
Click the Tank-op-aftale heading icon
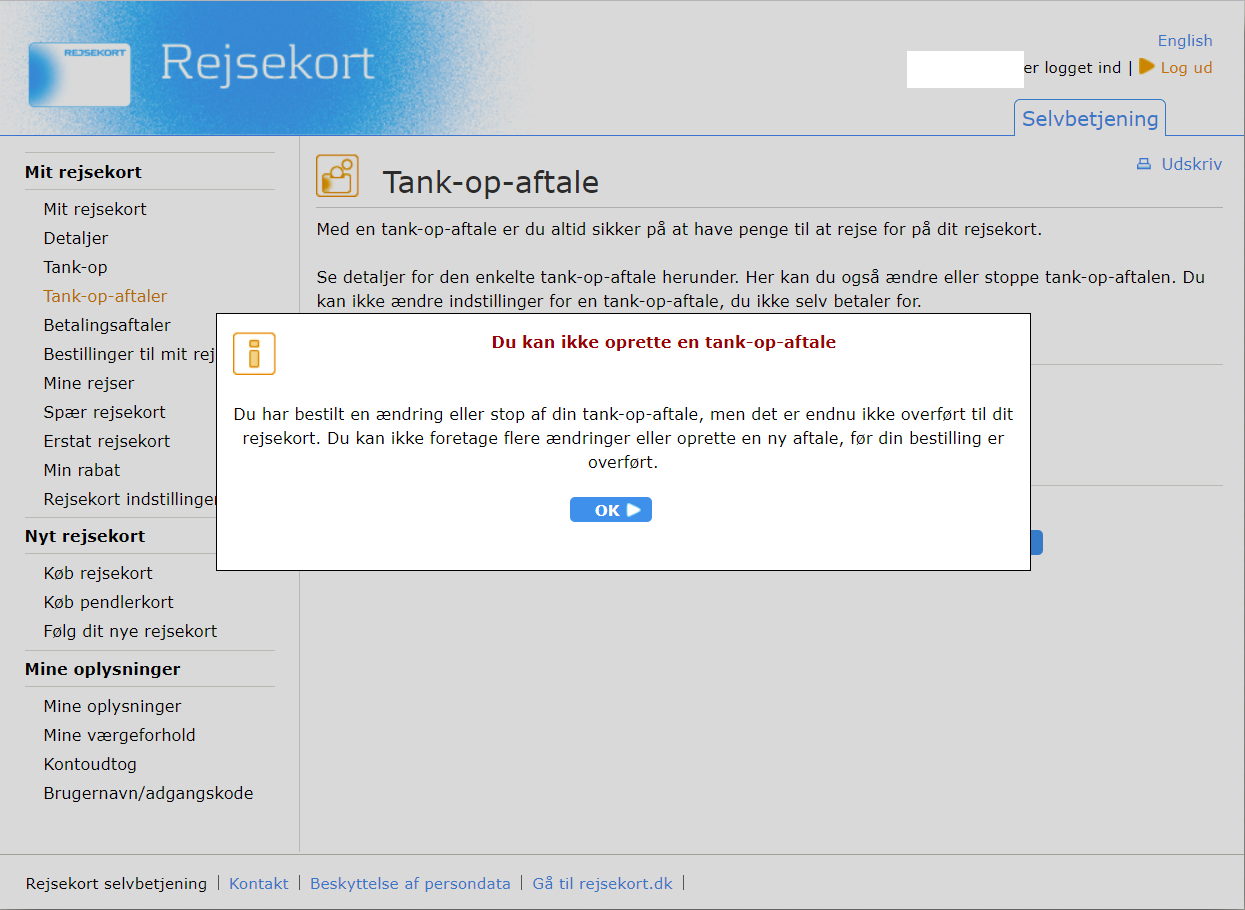click(337, 176)
